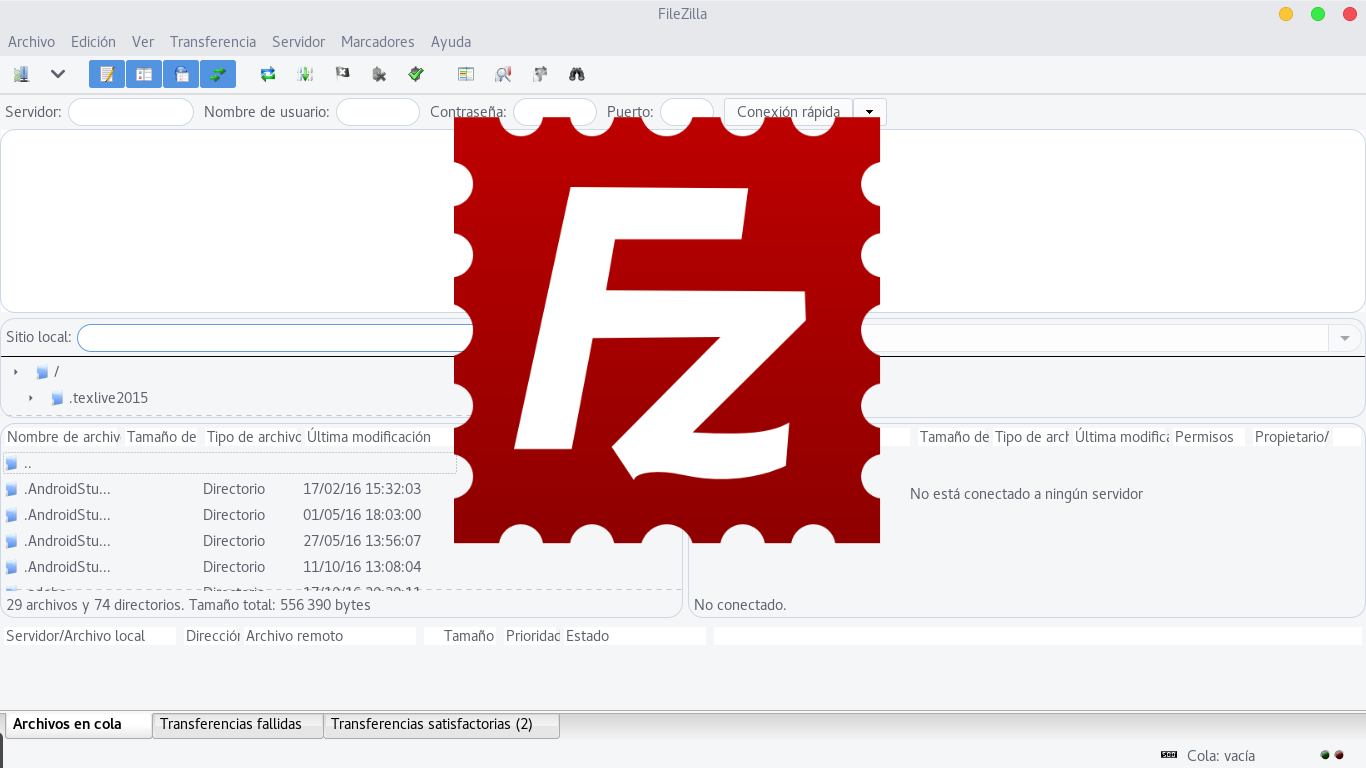Sort local files by Tipo de archivo column
The image size is (1366, 768).
(x=252, y=437)
